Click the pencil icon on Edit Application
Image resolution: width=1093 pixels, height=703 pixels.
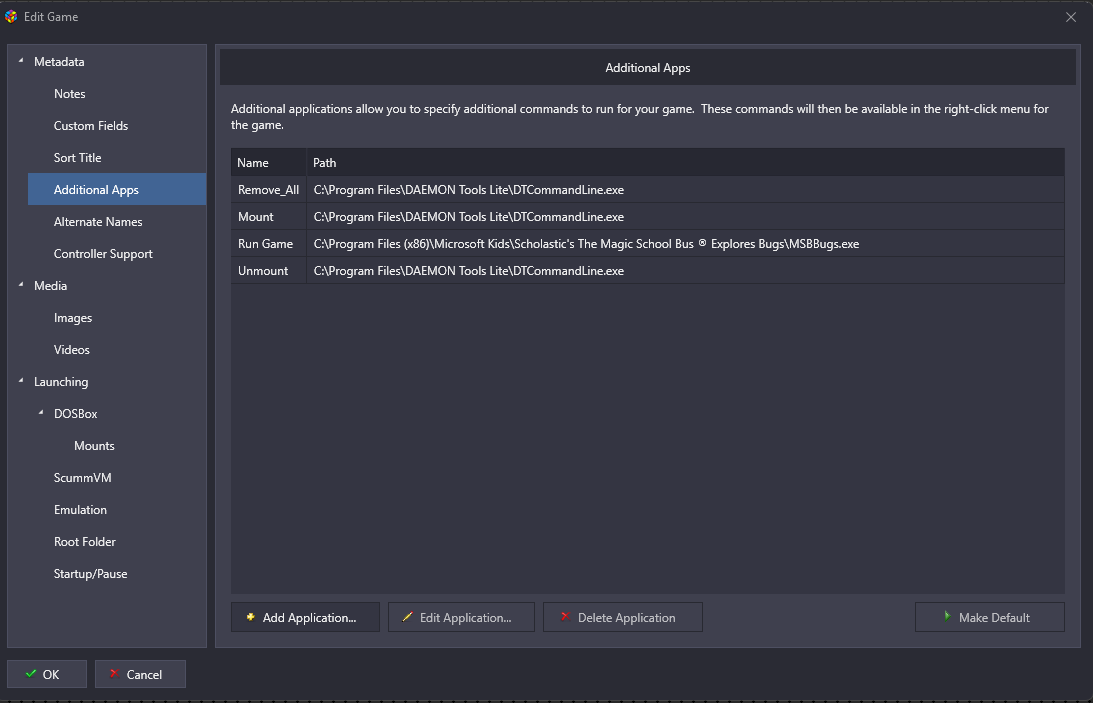click(407, 617)
